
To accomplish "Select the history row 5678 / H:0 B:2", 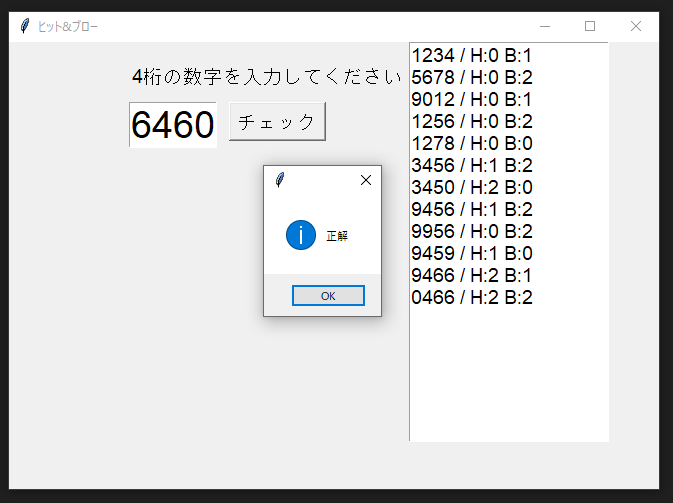I will point(471,77).
